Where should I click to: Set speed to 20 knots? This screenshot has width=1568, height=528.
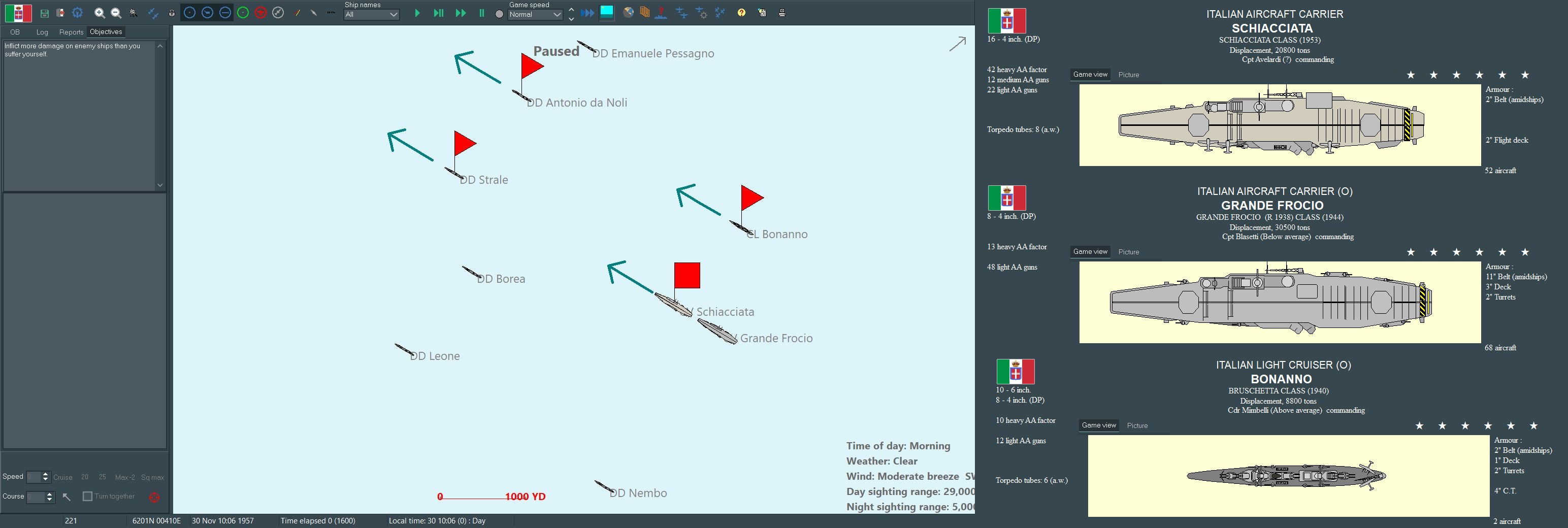85,478
